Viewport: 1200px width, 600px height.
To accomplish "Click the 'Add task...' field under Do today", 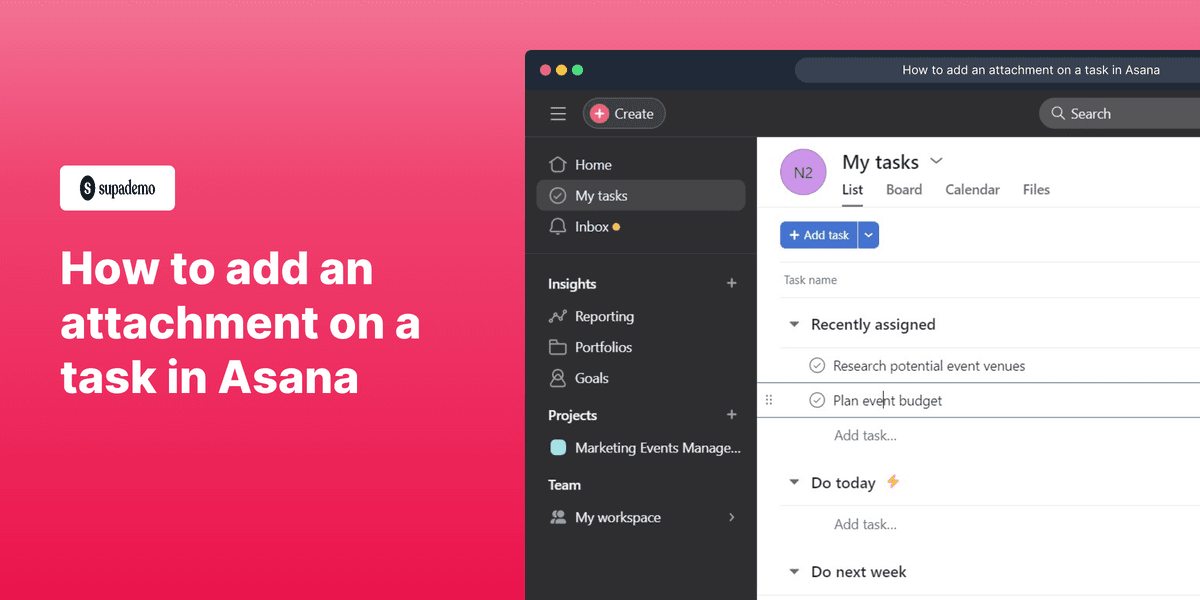I will 866,523.
